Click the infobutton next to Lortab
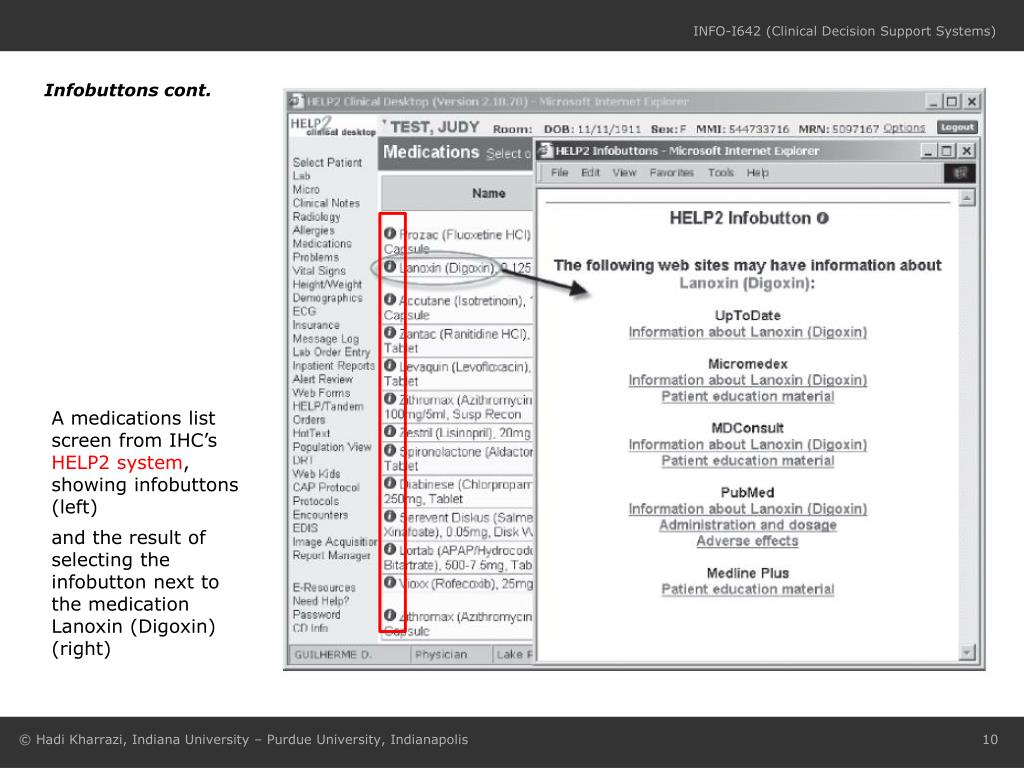The image size is (1024, 768). point(390,549)
